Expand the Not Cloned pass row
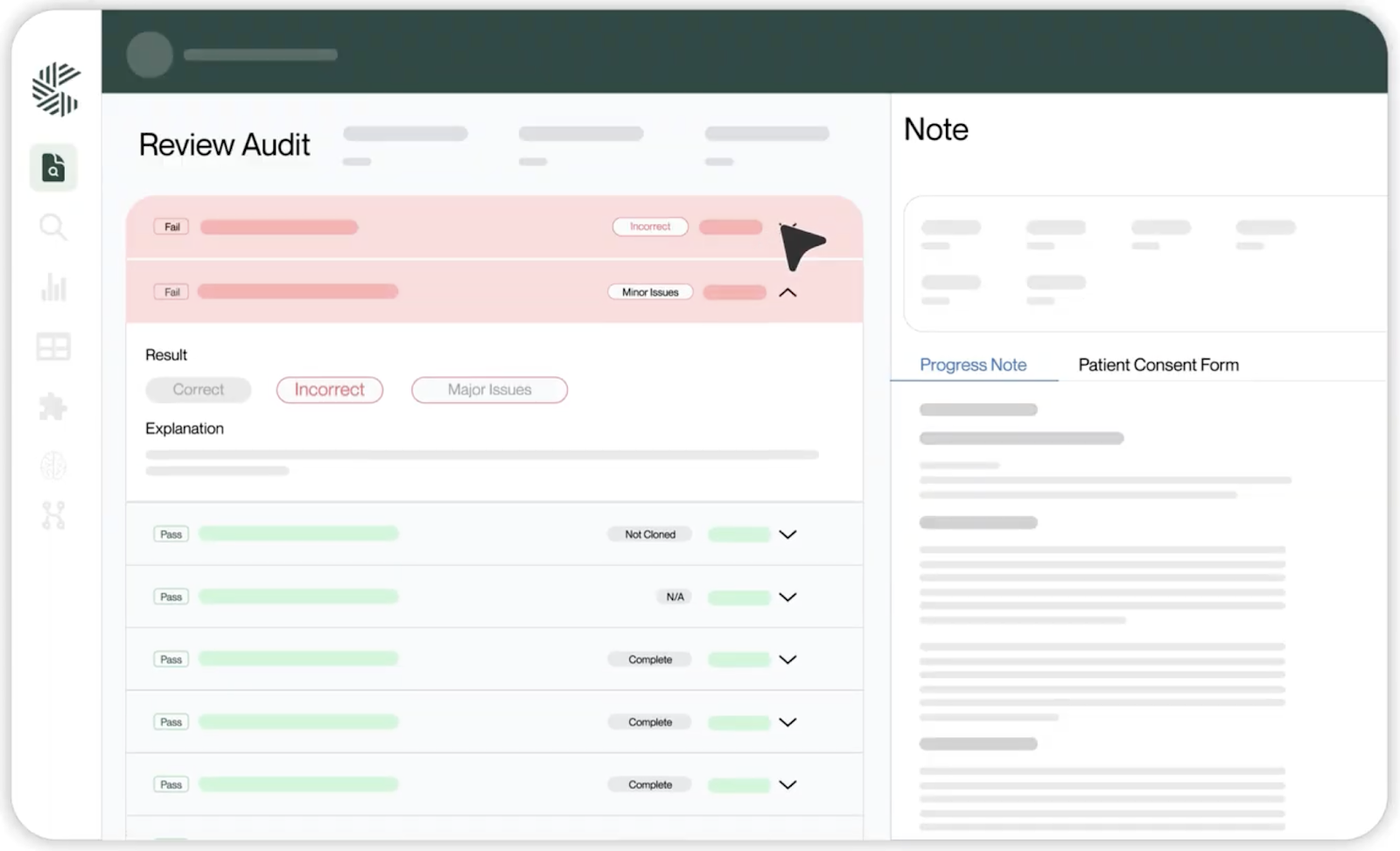 click(x=787, y=534)
